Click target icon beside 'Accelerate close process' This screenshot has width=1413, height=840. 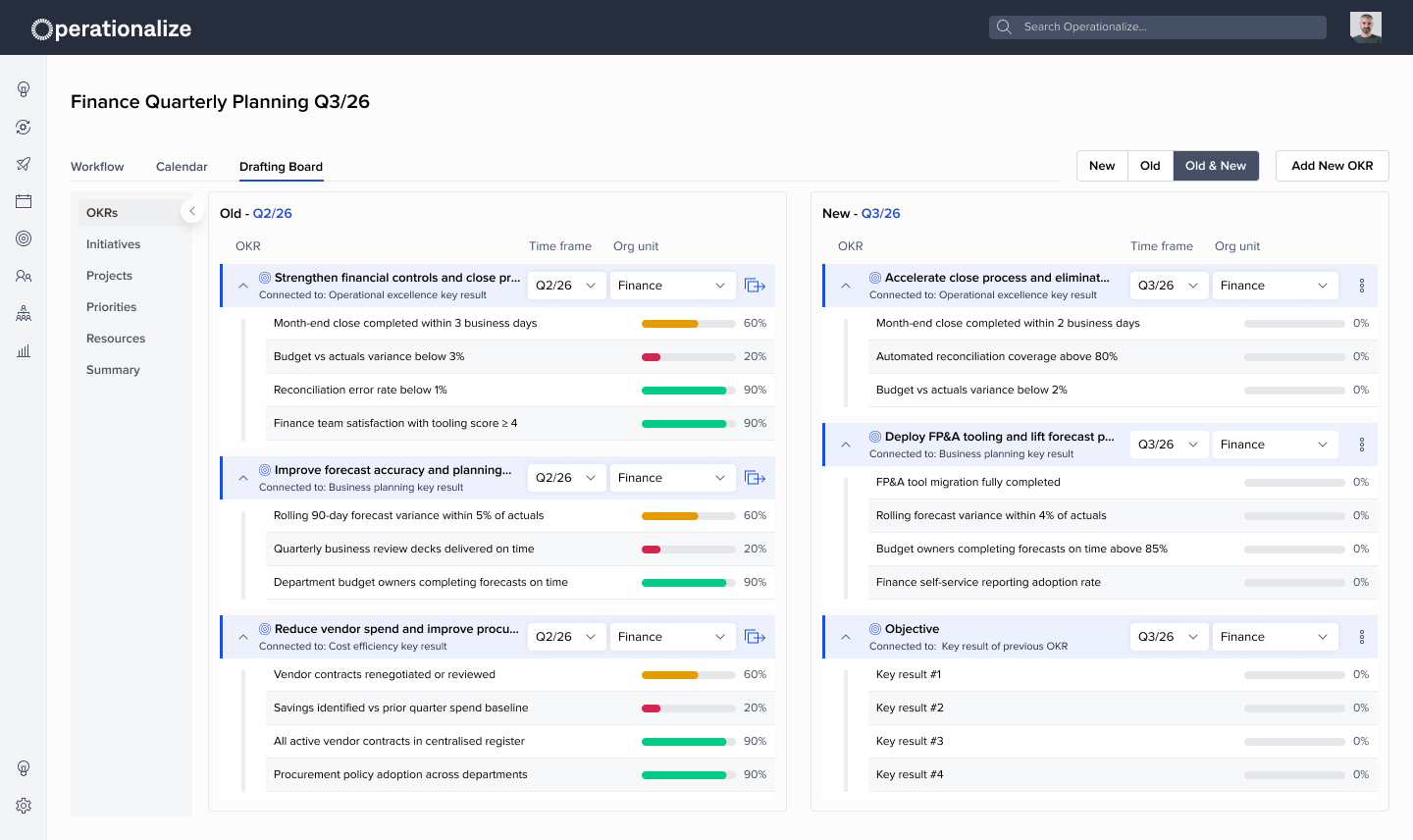click(875, 278)
